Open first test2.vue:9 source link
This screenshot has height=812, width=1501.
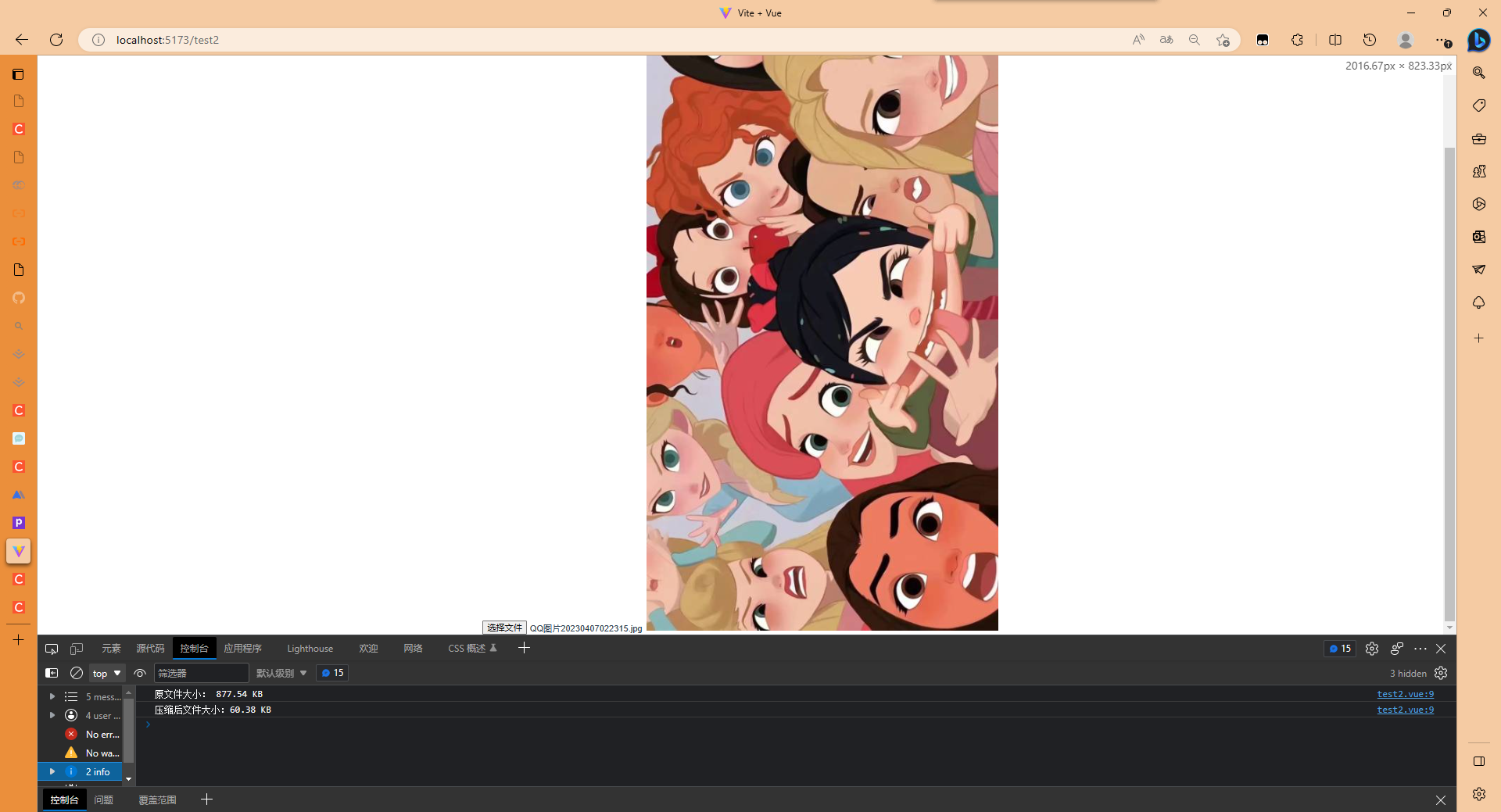1405,694
